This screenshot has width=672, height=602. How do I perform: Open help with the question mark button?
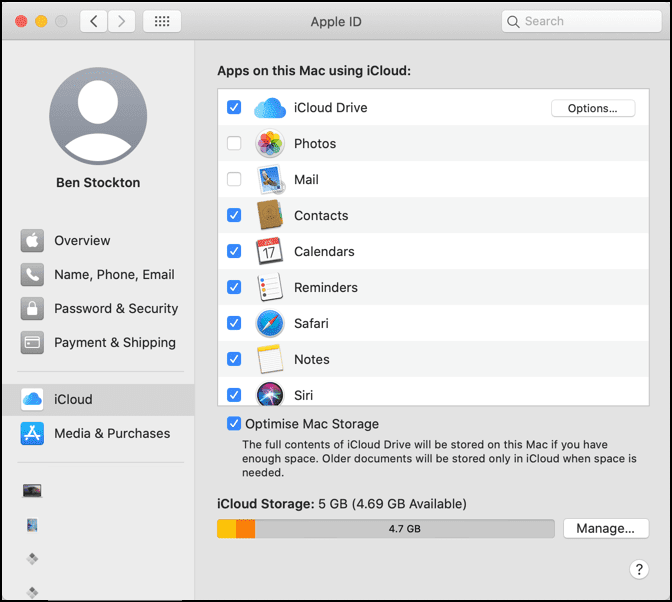pyautogui.click(x=639, y=569)
